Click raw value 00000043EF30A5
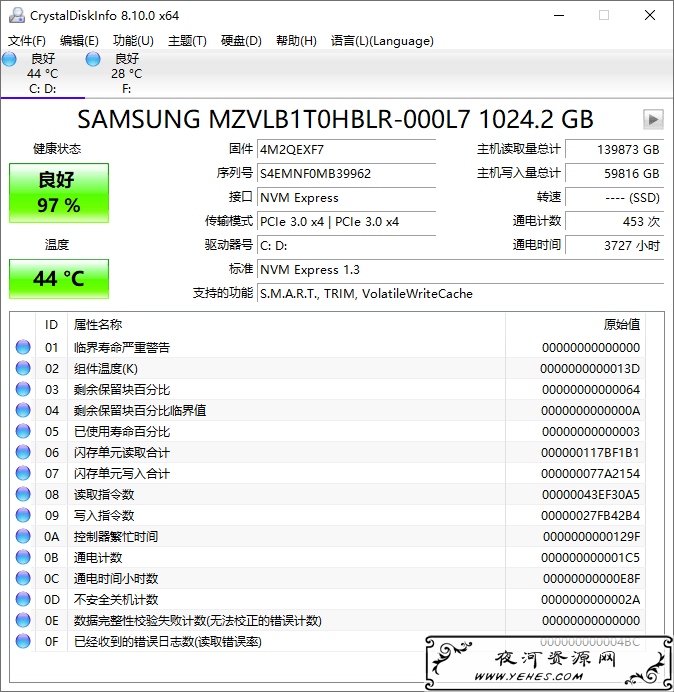 click(591, 495)
